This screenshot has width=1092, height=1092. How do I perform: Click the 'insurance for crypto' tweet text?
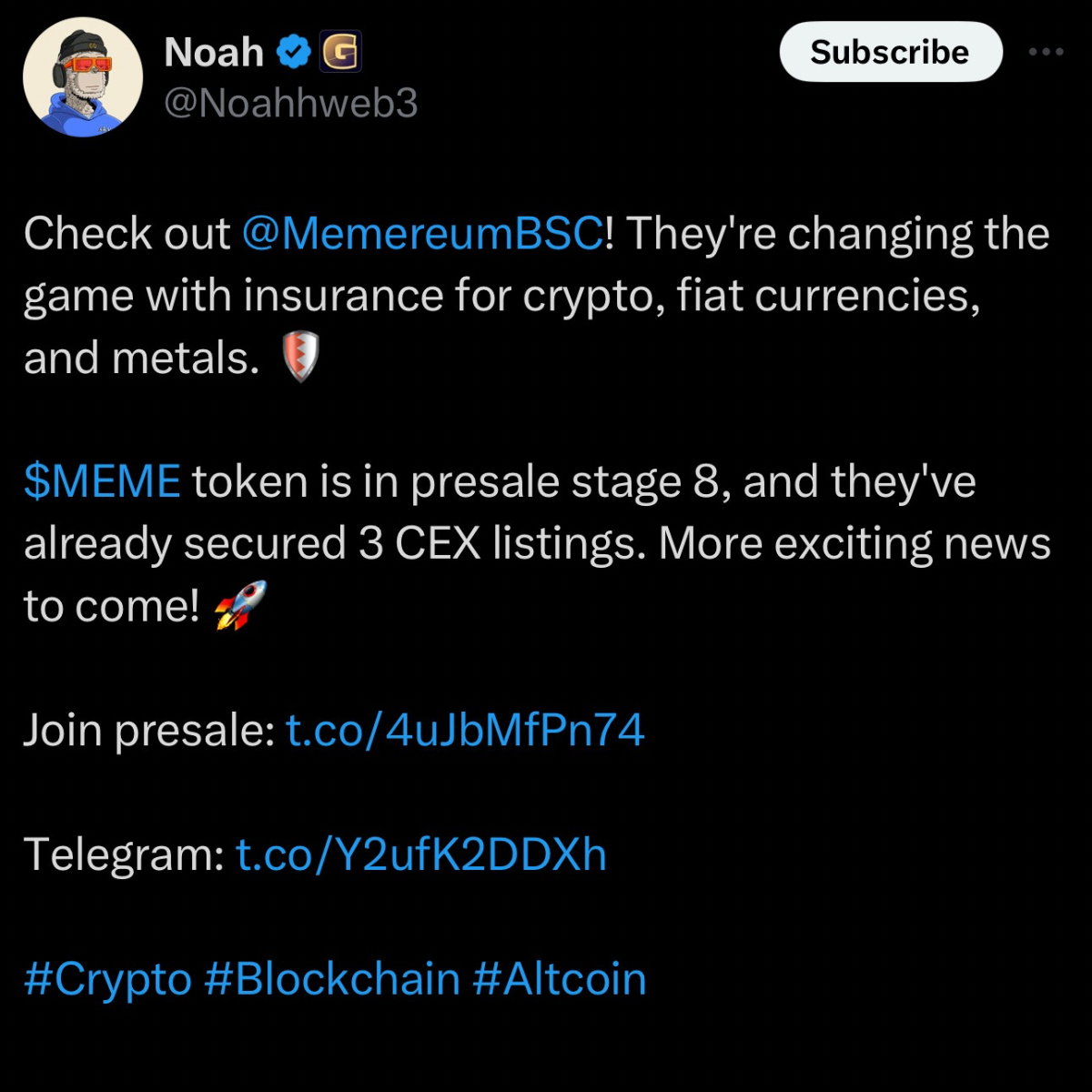(x=455, y=296)
